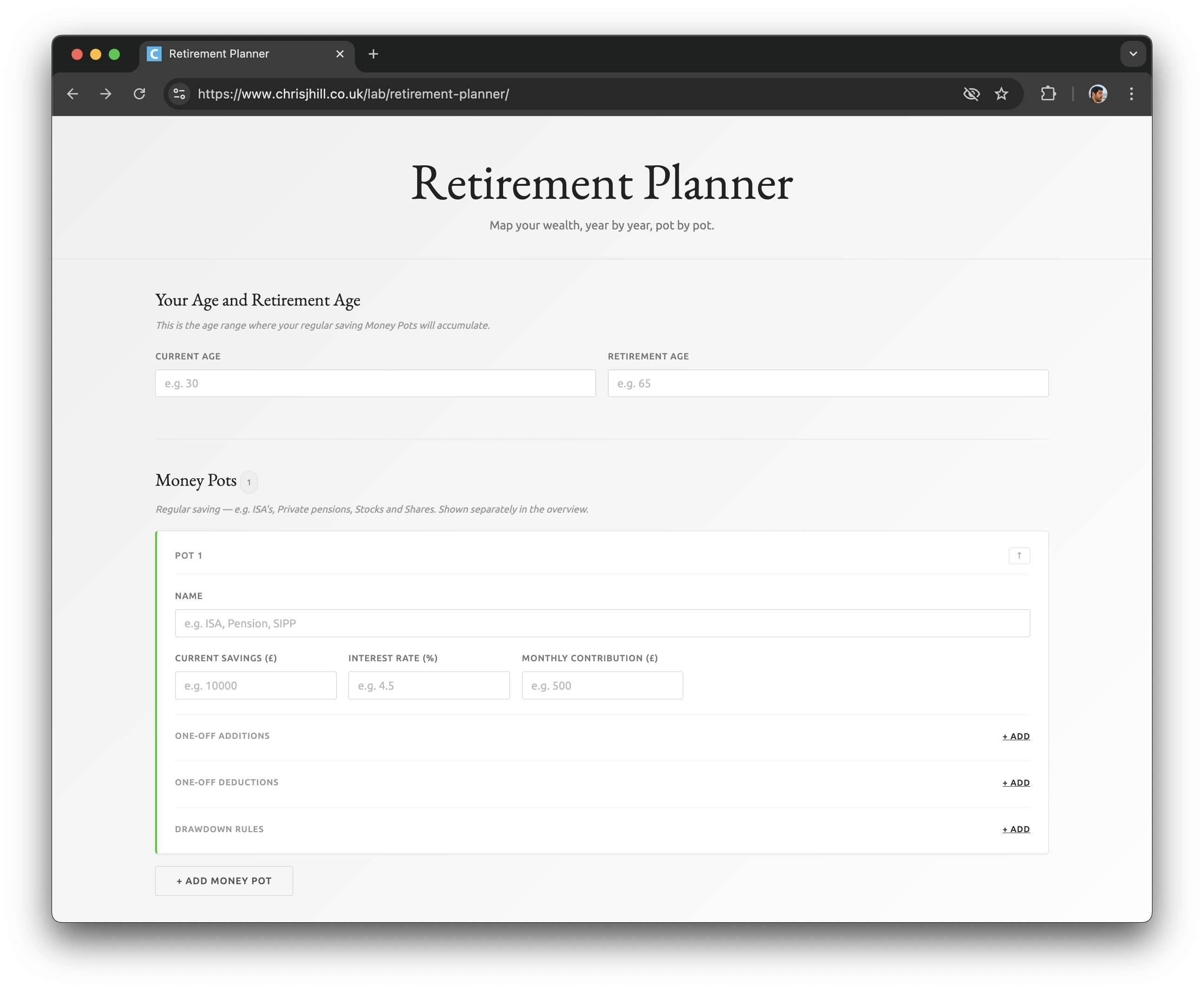
Task: Click the user profile avatar
Action: coord(1097,94)
